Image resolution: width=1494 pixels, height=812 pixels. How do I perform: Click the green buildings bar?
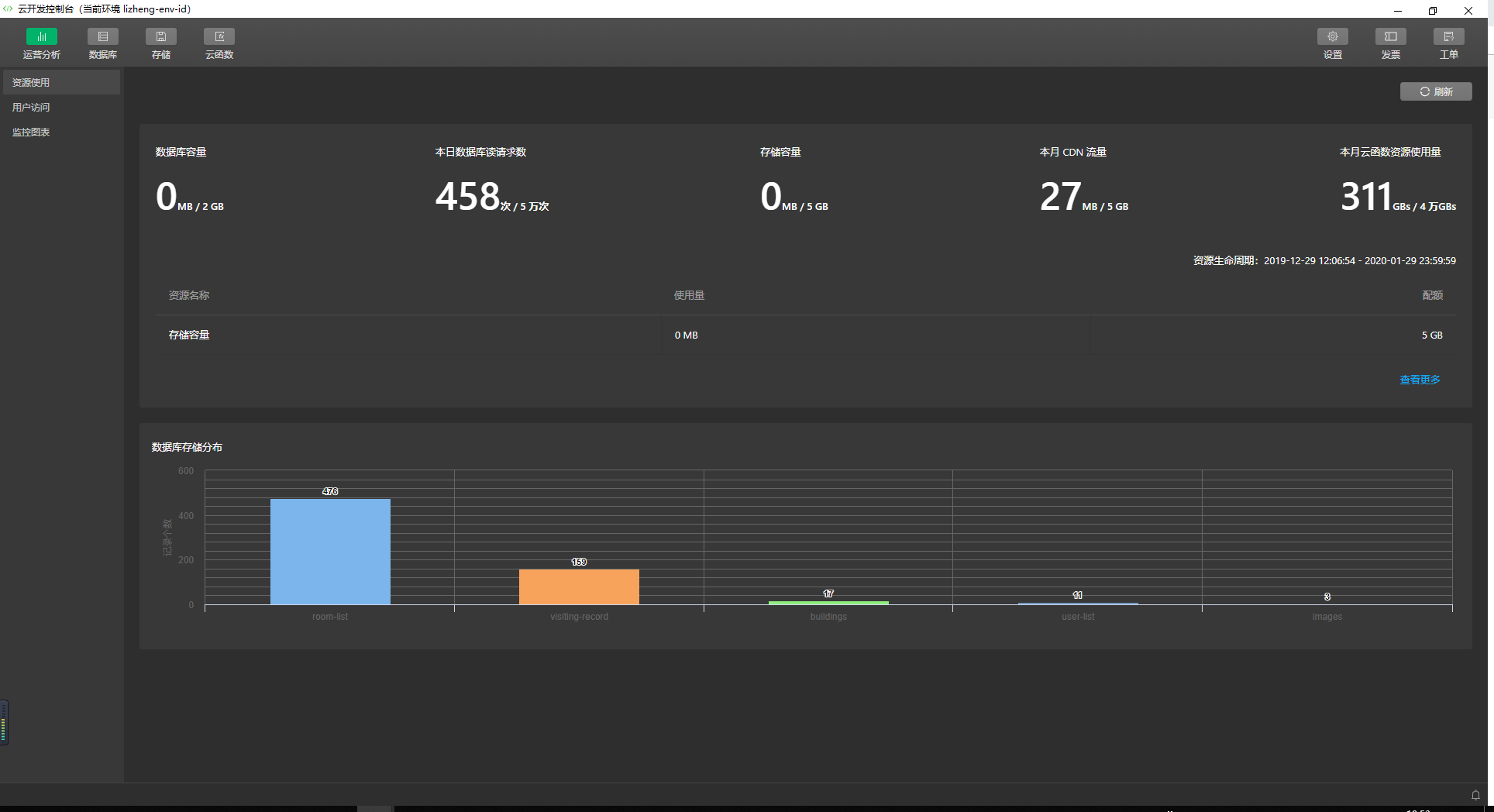click(x=828, y=603)
